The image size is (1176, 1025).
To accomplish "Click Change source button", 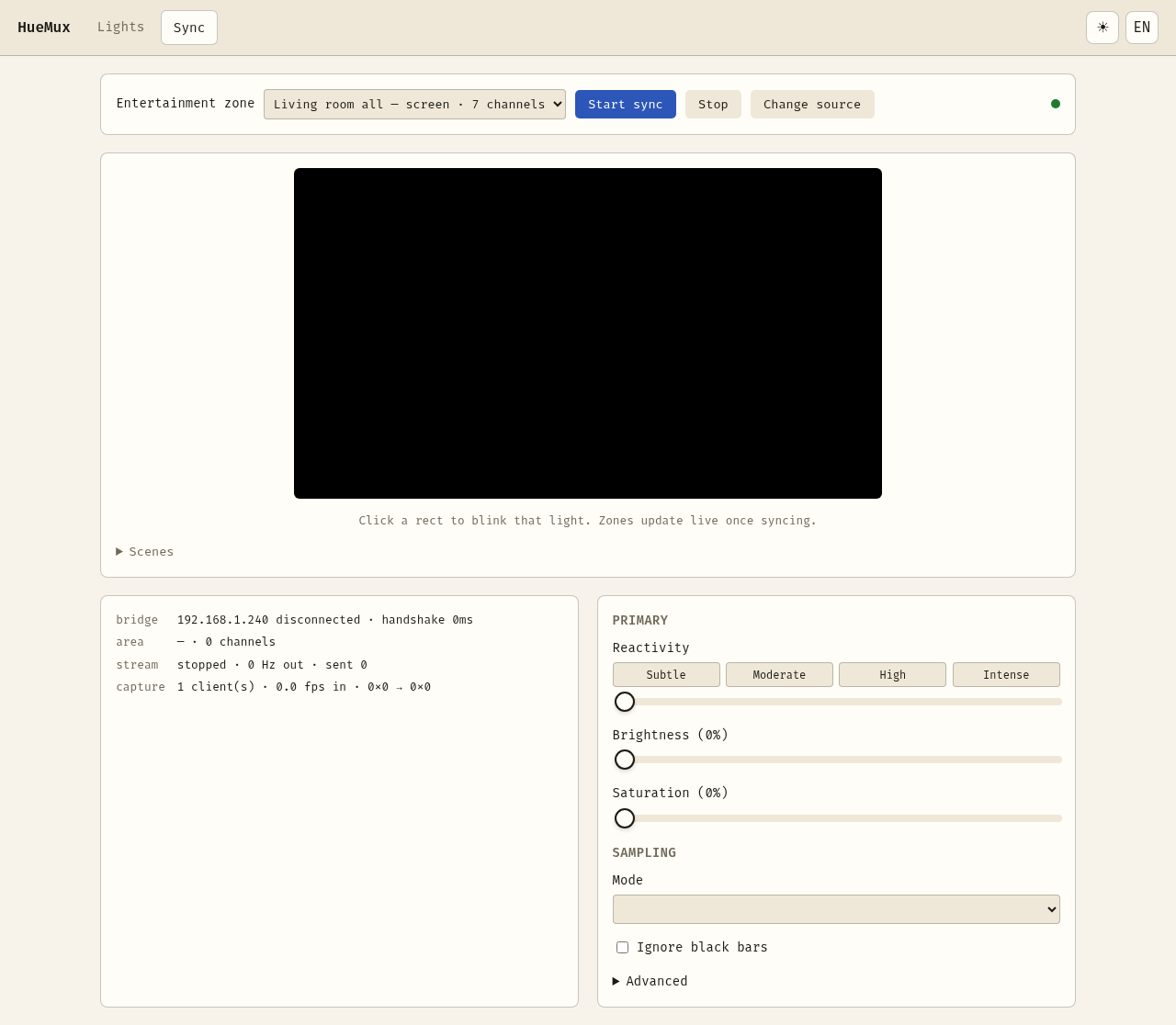I will point(812,104).
